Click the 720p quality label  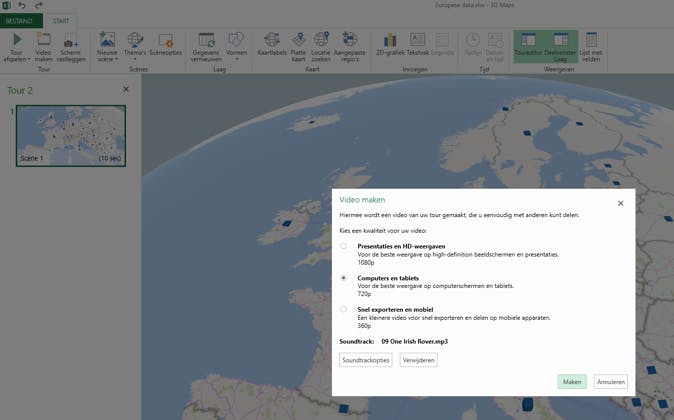364,294
